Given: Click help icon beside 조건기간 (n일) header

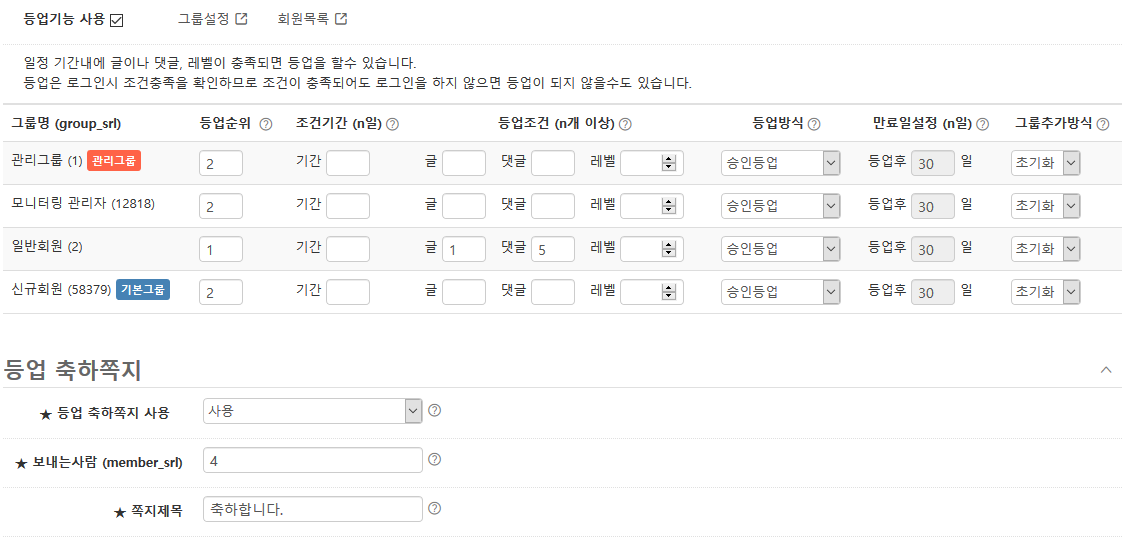Looking at the screenshot, I should point(392,124).
